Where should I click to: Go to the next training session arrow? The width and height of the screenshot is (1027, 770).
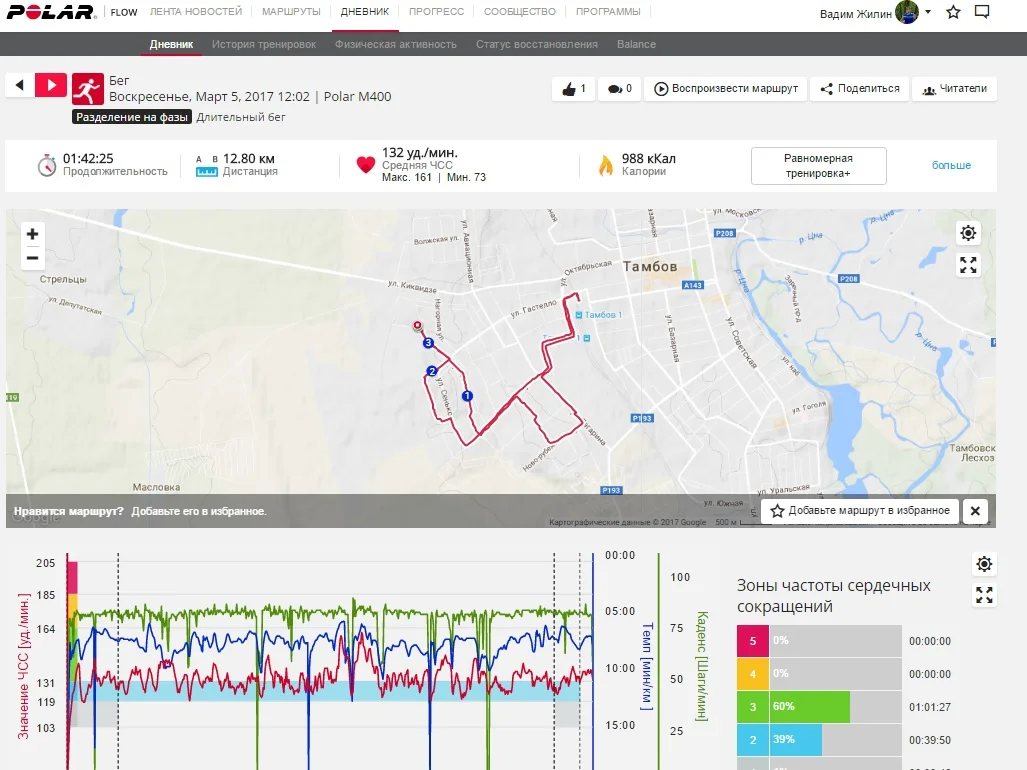click(x=51, y=85)
